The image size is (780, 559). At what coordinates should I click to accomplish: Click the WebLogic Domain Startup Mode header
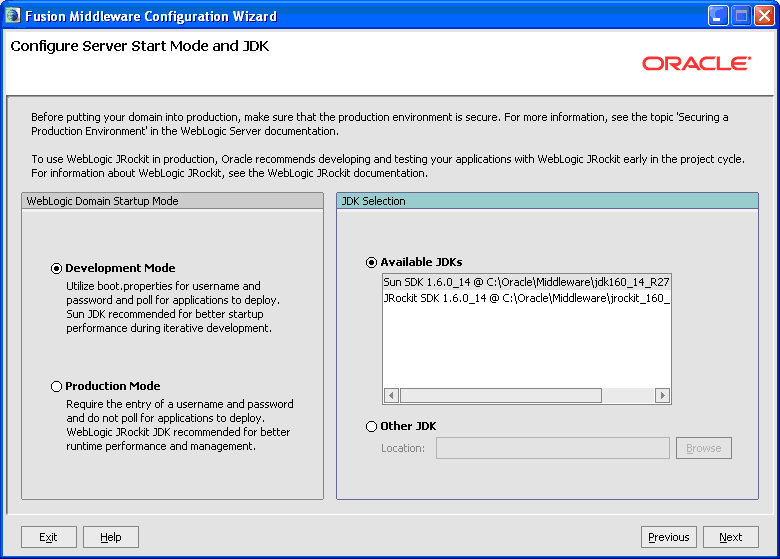173,201
